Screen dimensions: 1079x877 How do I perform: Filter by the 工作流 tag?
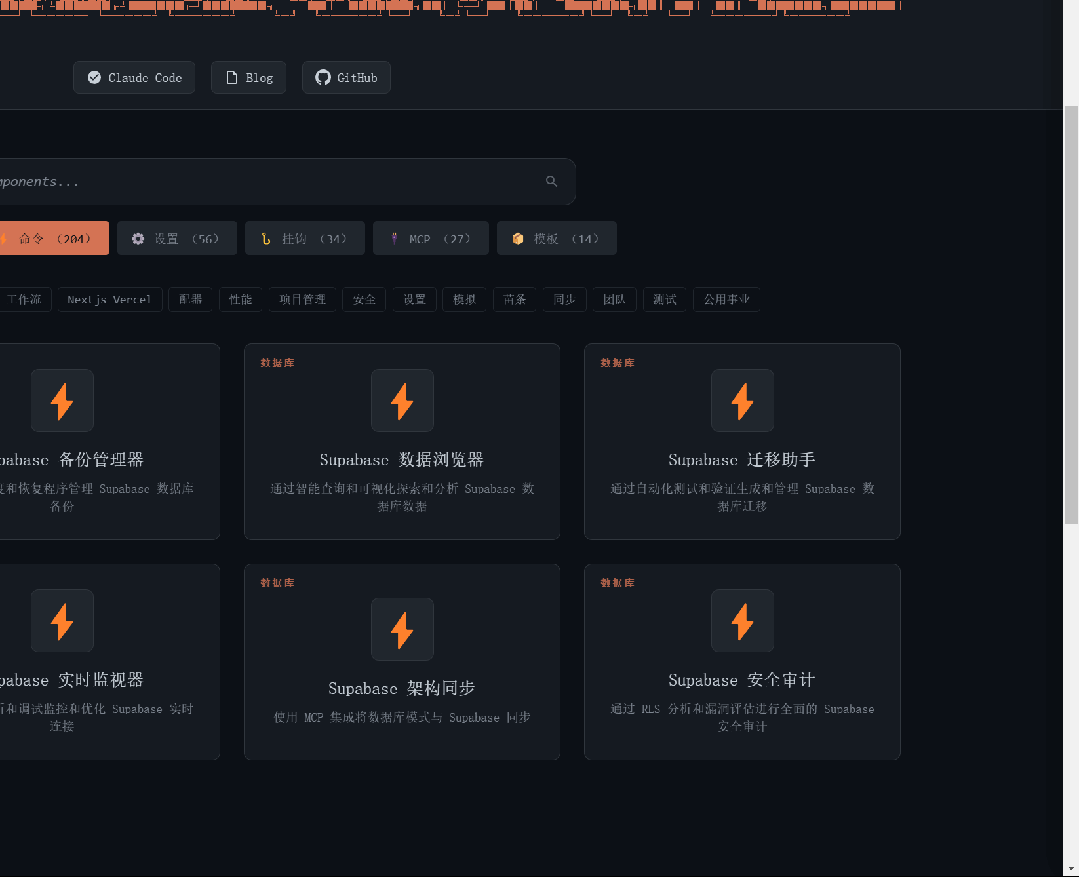pos(25,299)
